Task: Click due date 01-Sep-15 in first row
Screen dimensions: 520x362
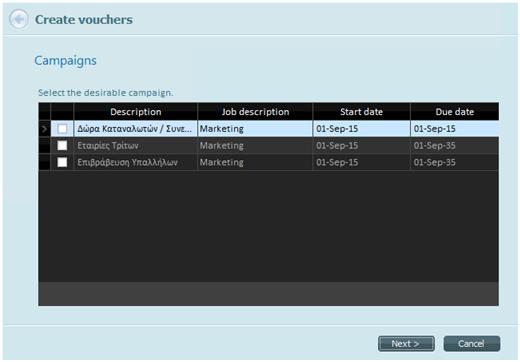Action: pos(455,129)
